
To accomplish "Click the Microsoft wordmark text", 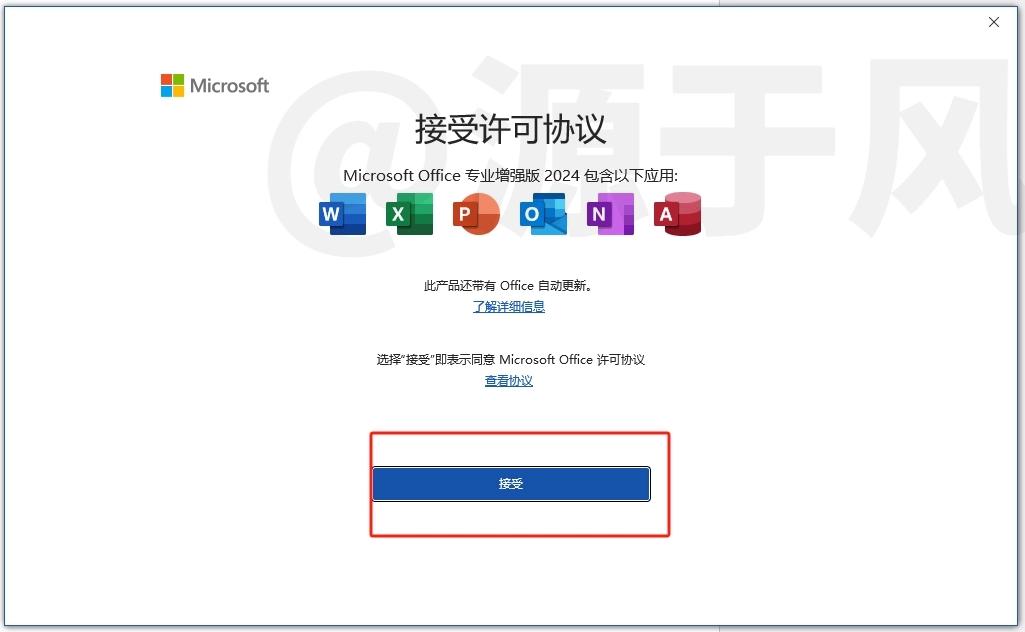I will [x=229, y=86].
